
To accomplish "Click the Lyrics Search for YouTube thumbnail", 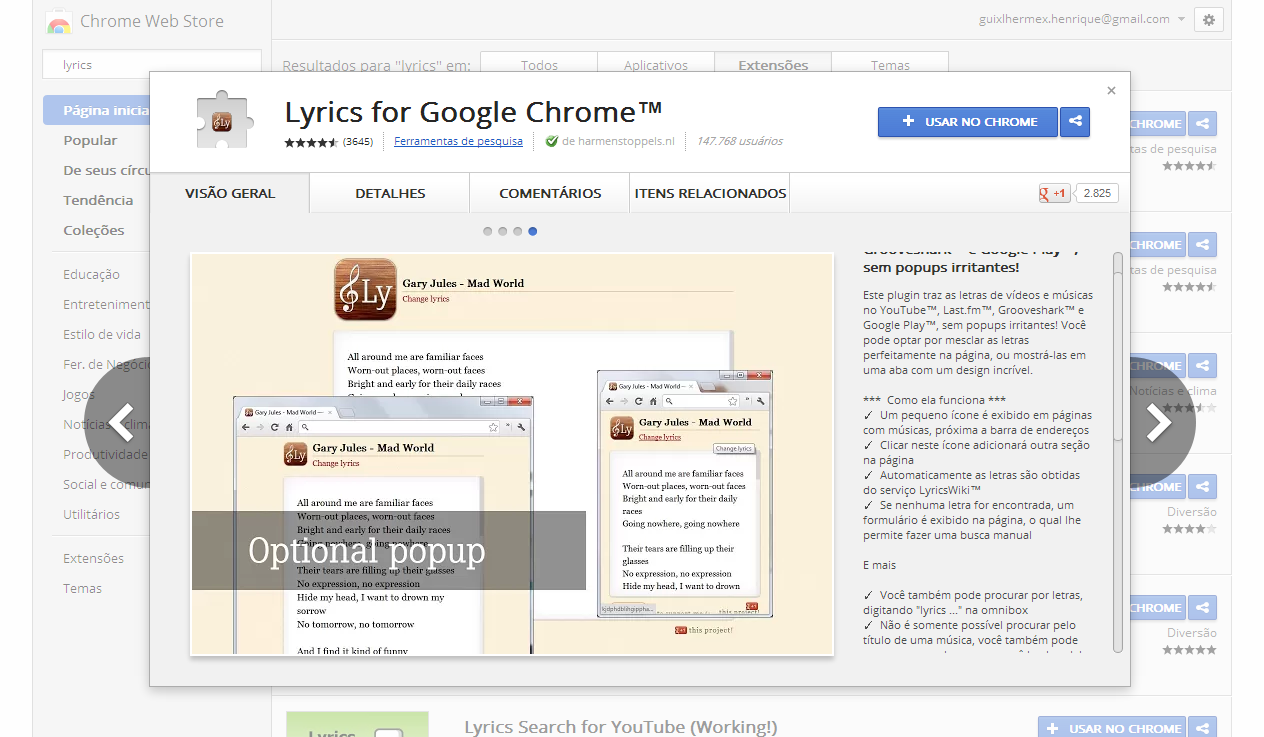I will [x=357, y=724].
